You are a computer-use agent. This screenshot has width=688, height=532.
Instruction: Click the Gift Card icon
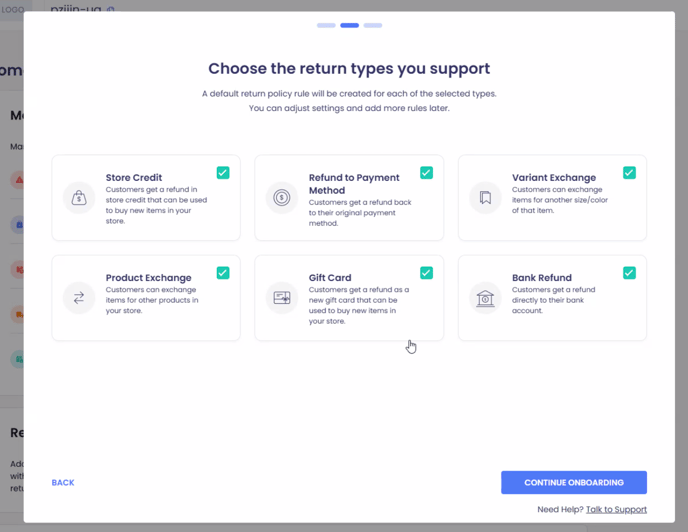coord(282,298)
